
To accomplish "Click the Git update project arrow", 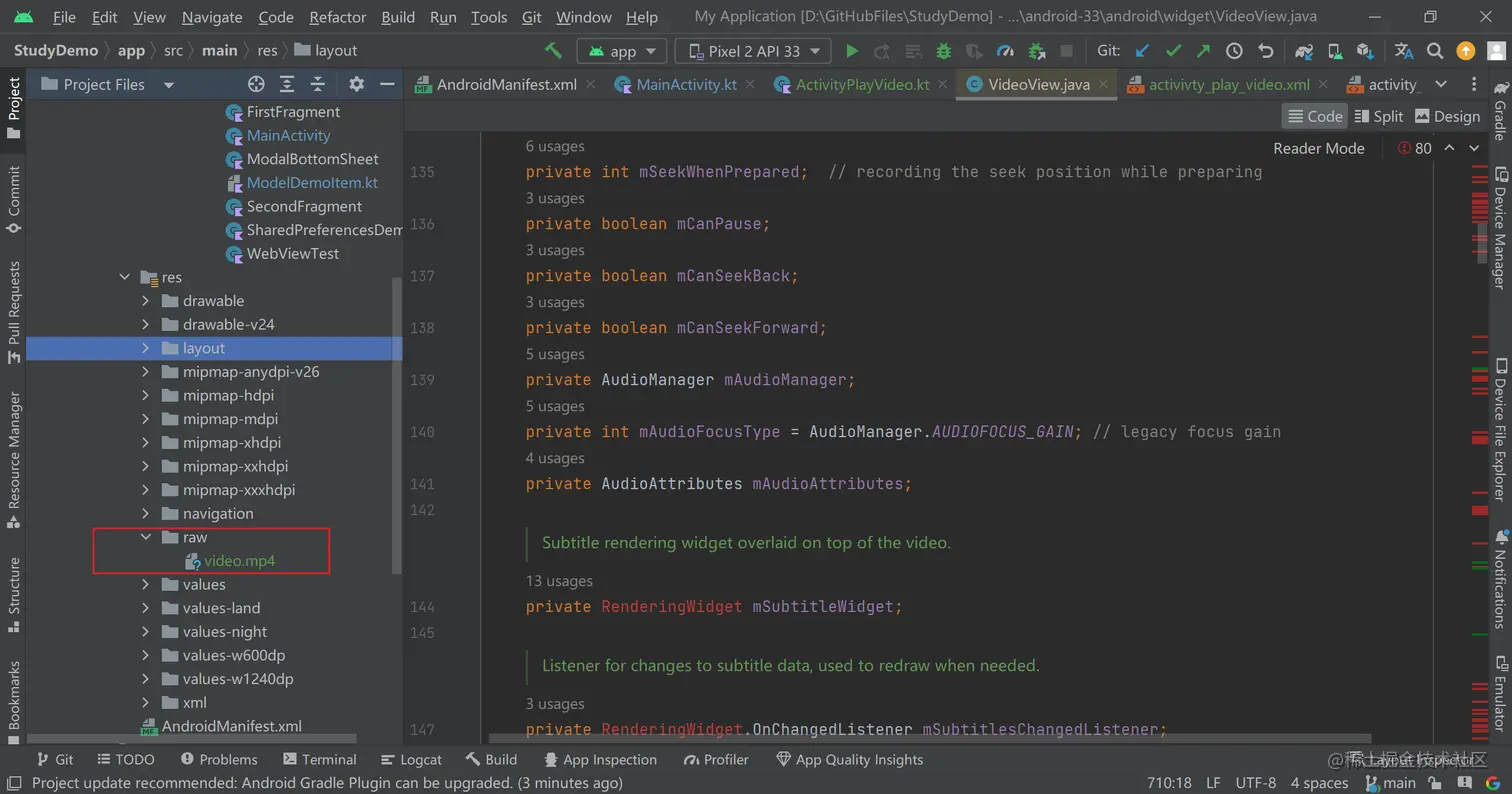I will pyautogui.click(x=1142, y=51).
